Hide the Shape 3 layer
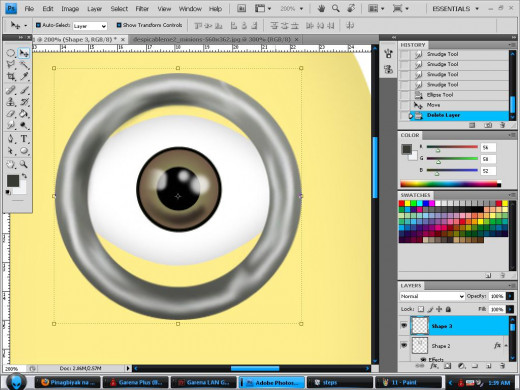 pyautogui.click(x=404, y=325)
